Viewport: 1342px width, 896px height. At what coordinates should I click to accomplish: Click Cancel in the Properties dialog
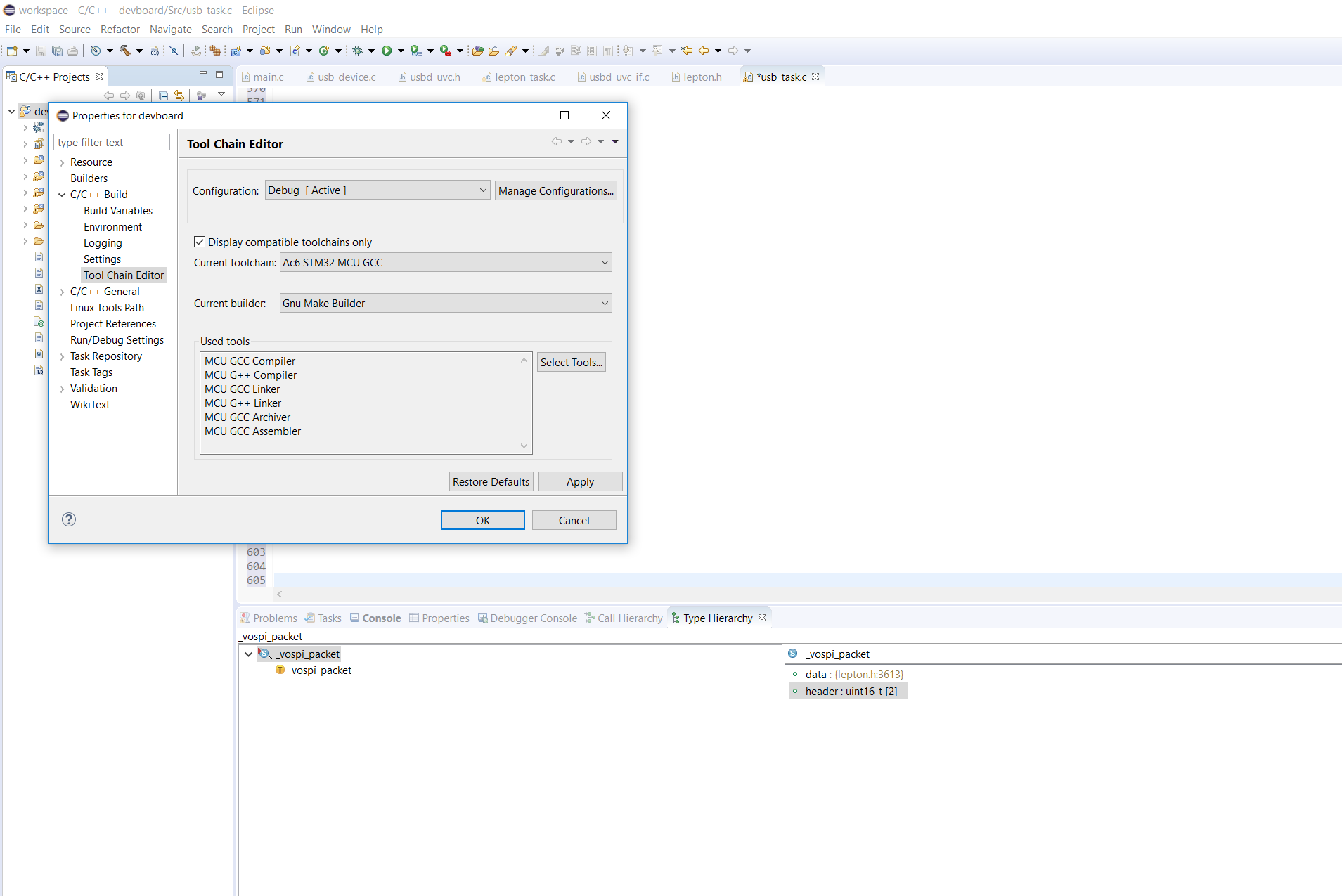point(574,520)
